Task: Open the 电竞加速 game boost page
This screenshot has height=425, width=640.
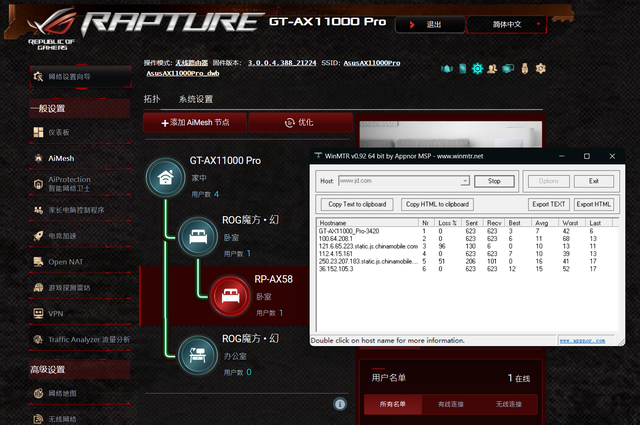Action: point(80,236)
